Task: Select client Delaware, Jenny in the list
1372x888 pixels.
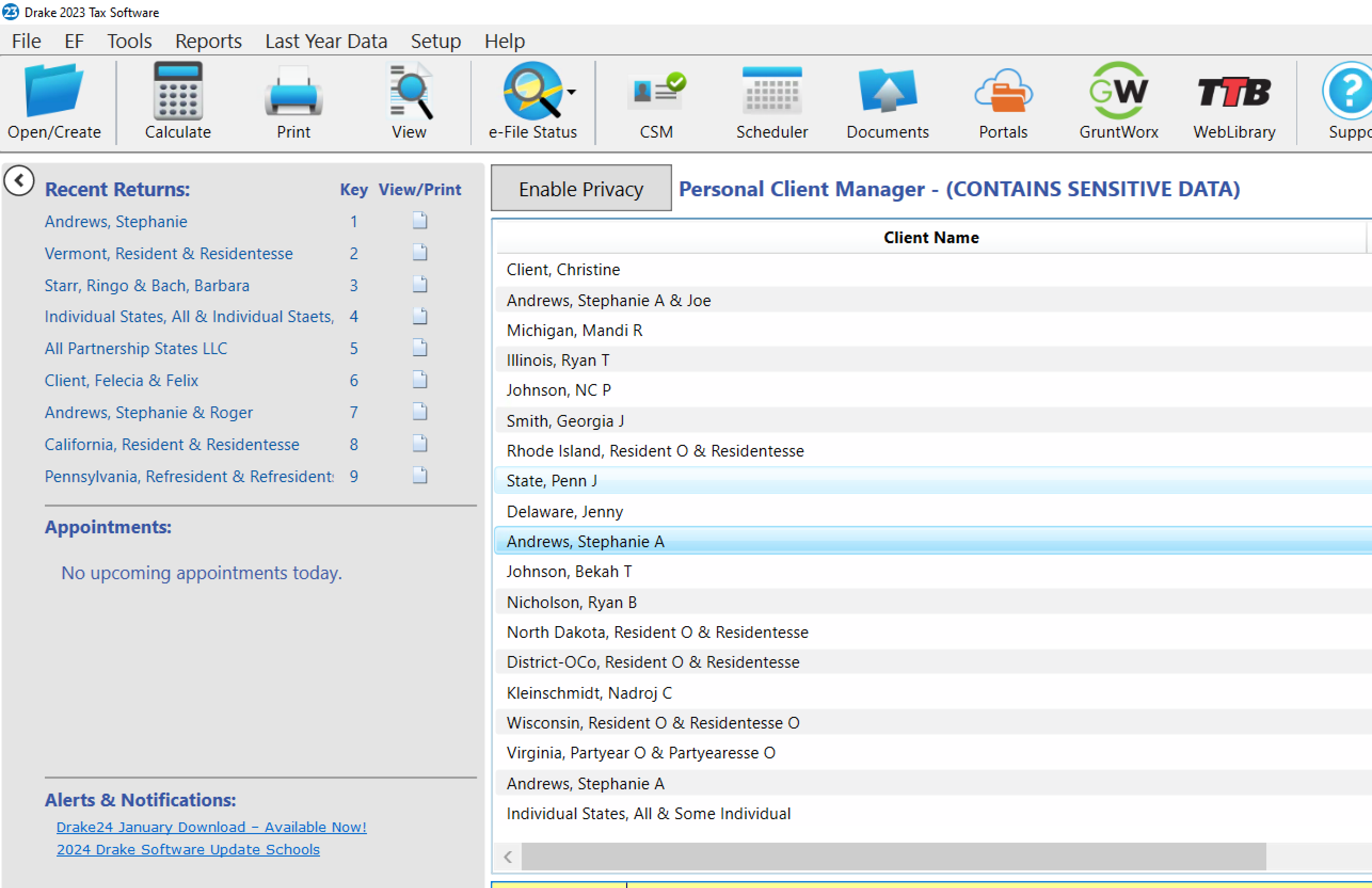Action: coord(564,511)
